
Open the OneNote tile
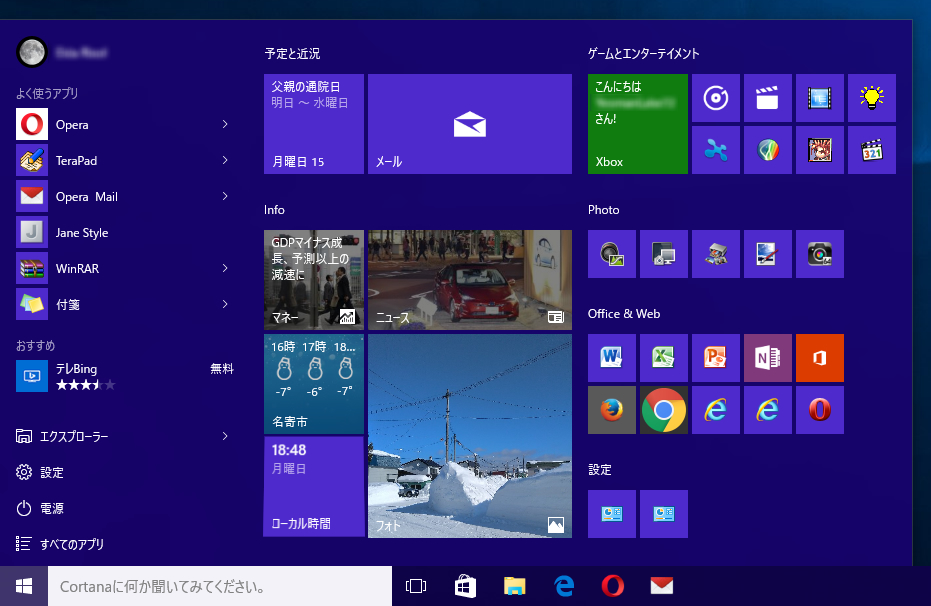pyautogui.click(x=768, y=358)
